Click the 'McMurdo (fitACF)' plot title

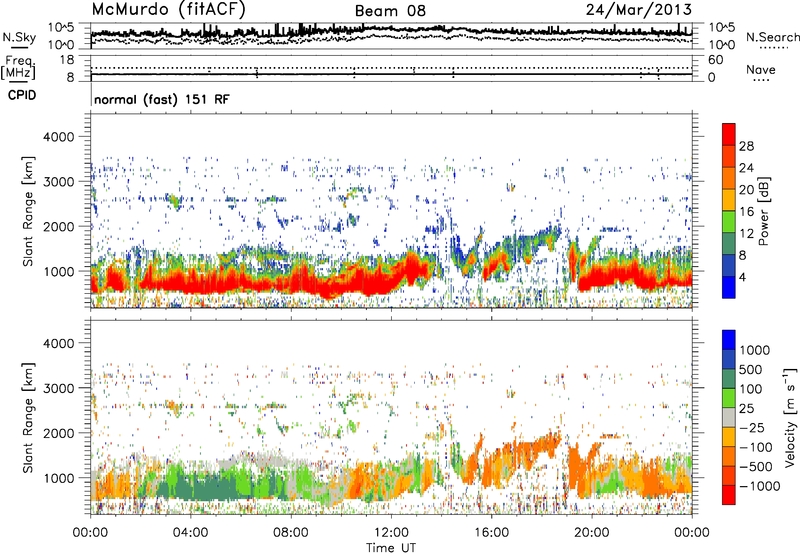(168, 9)
